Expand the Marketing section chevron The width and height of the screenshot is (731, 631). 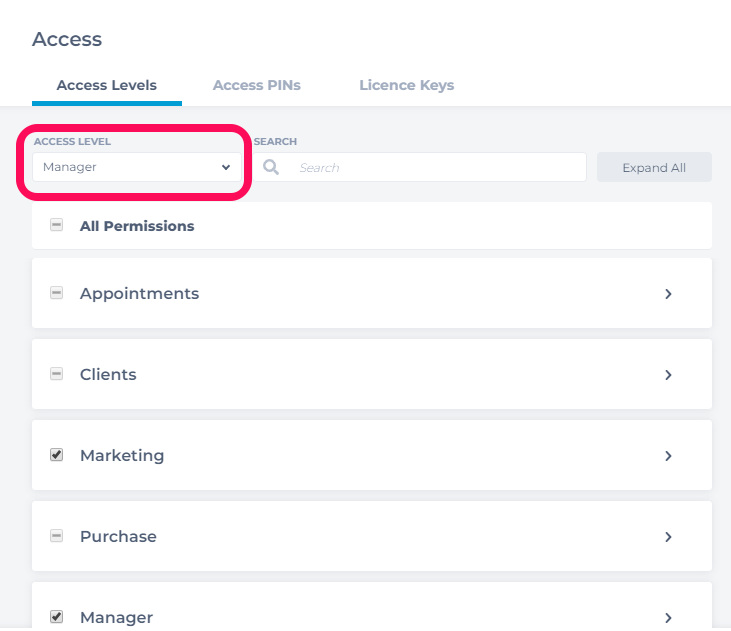[668, 456]
